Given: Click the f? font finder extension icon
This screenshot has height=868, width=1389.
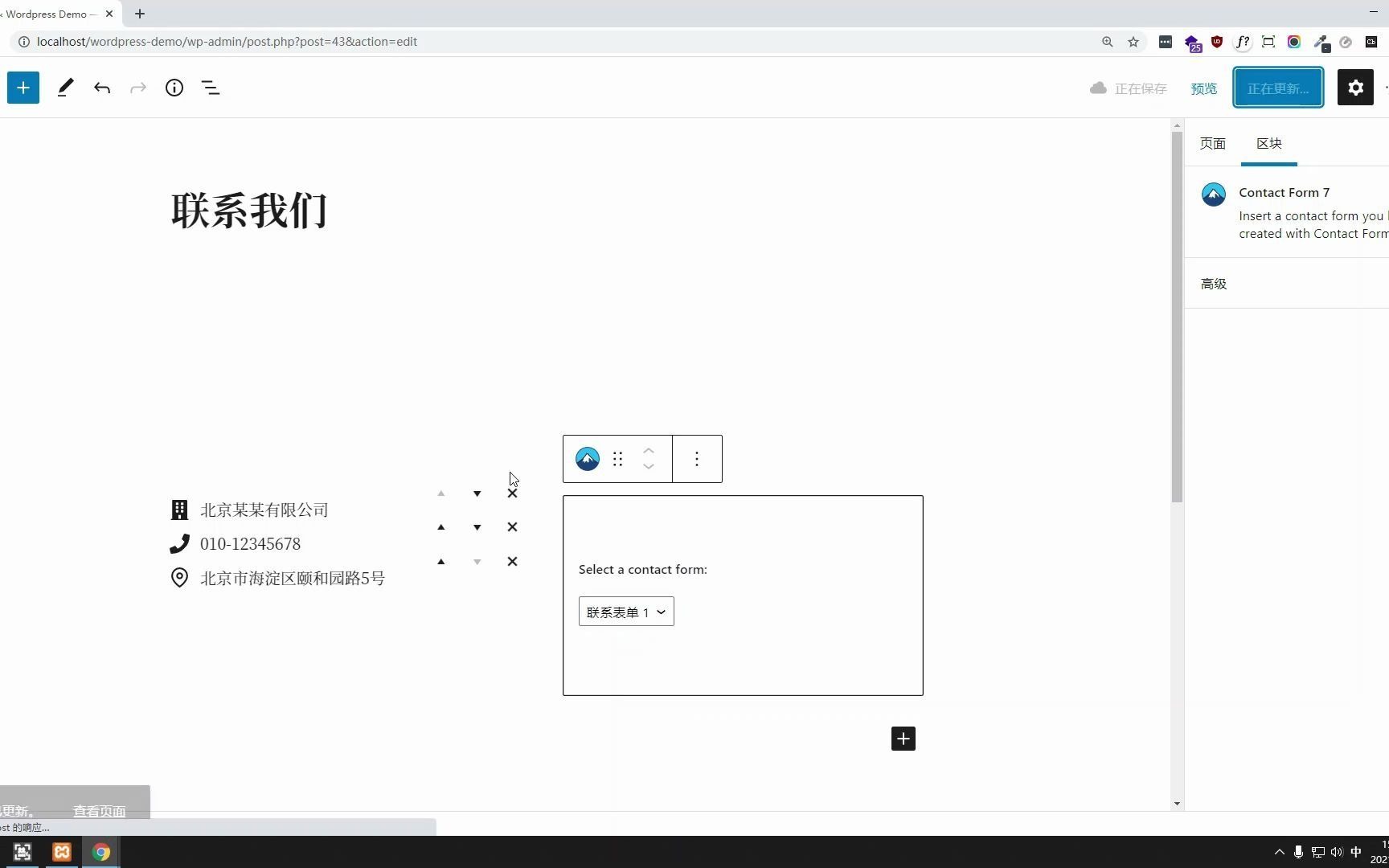Looking at the screenshot, I should [1243, 42].
